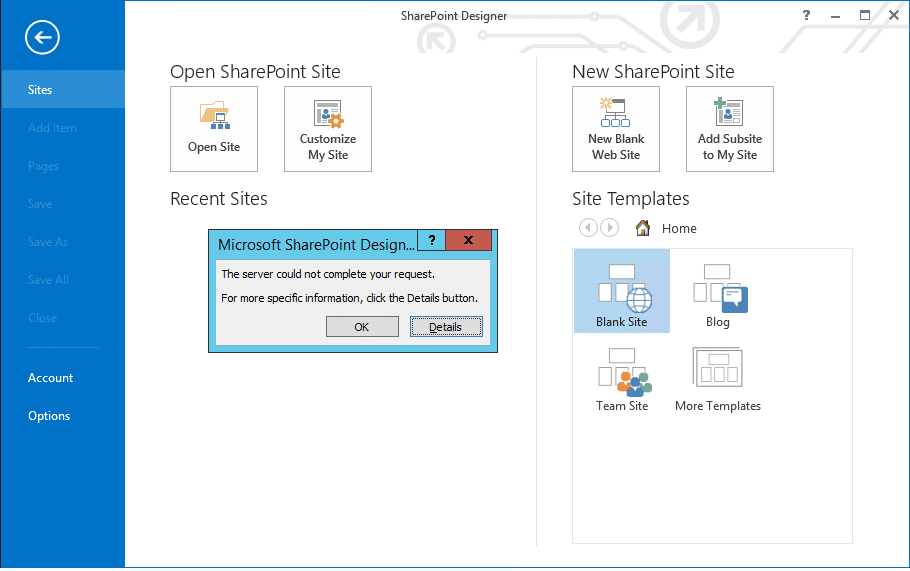Close the SharePoint Designer window

[x=894, y=16]
